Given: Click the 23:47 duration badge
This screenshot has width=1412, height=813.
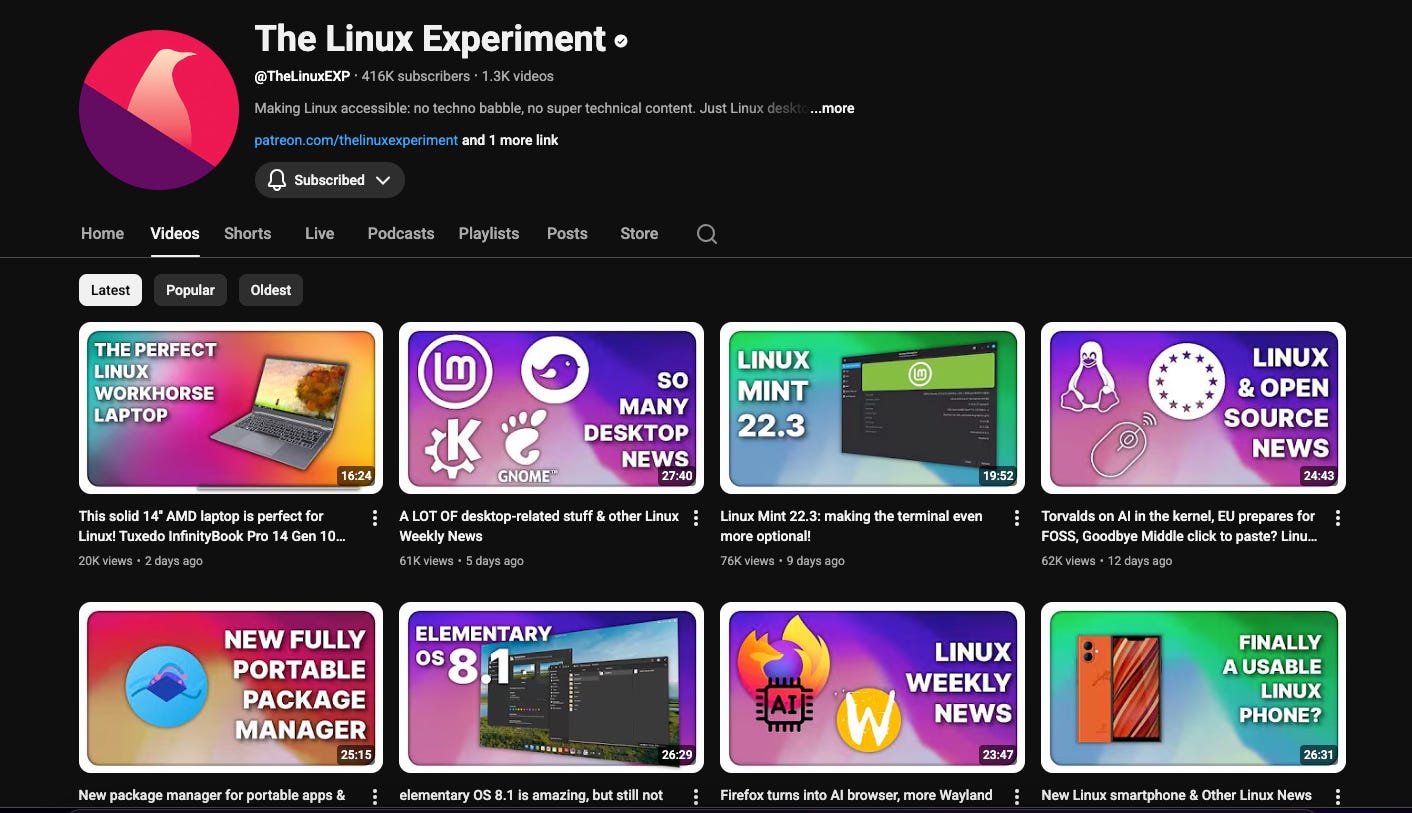Looking at the screenshot, I should [x=998, y=755].
